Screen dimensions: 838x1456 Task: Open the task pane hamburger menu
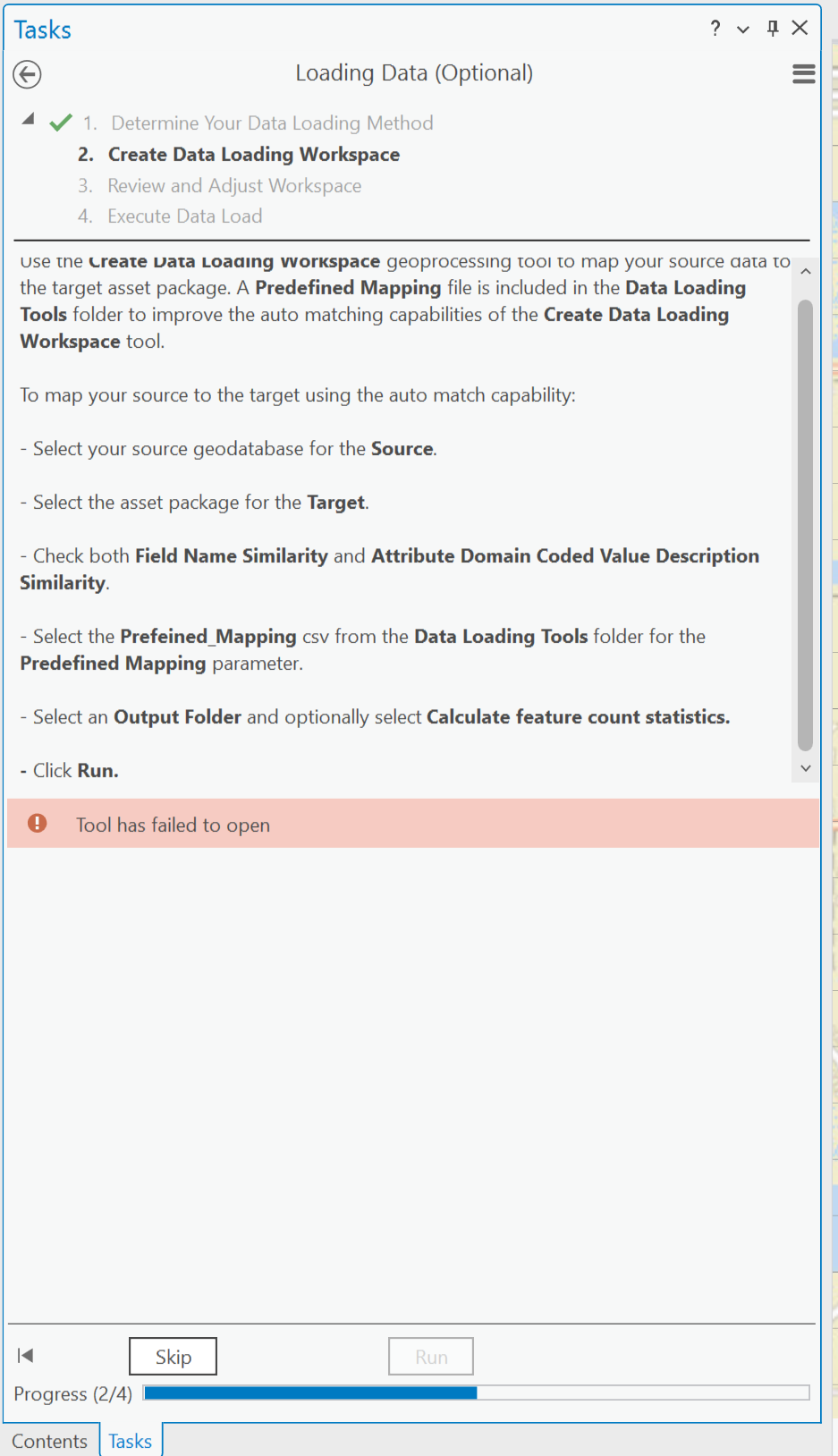coord(803,73)
